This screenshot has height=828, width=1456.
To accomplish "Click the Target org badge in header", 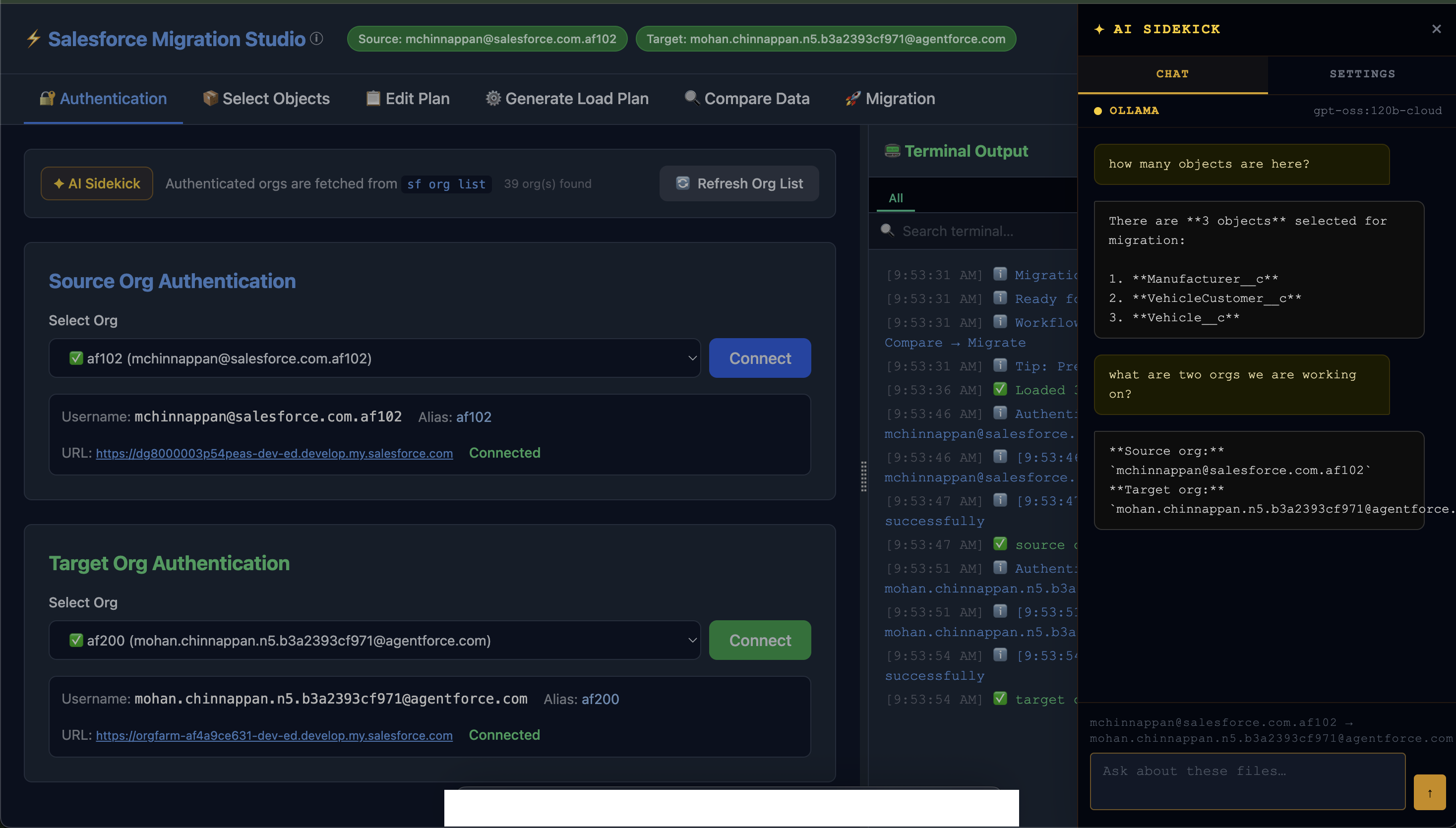I will [826, 39].
